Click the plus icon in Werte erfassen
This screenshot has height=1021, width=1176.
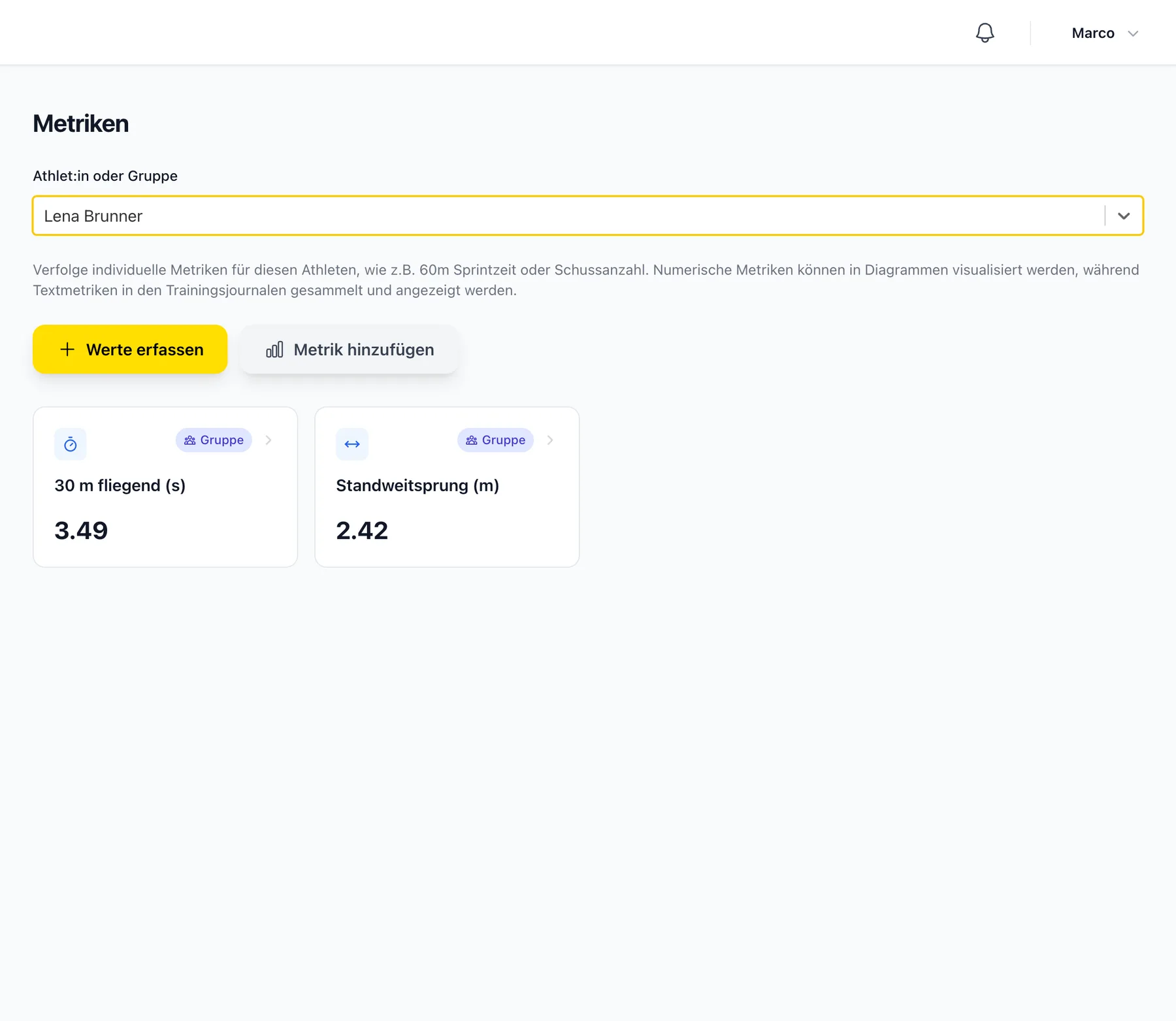(x=67, y=349)
